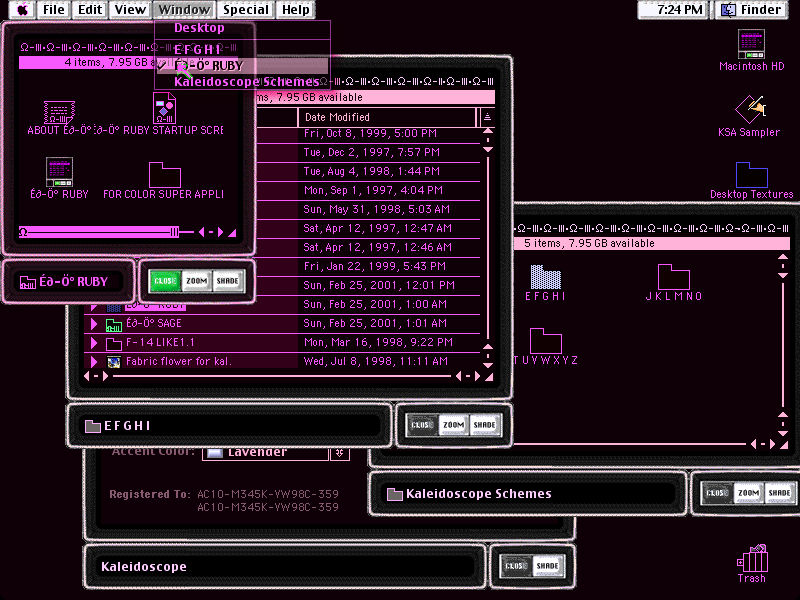Screen dimensions: 800x600
Task: Select the RUBY STARTUP SCREEN file icon
Action: 164,108
